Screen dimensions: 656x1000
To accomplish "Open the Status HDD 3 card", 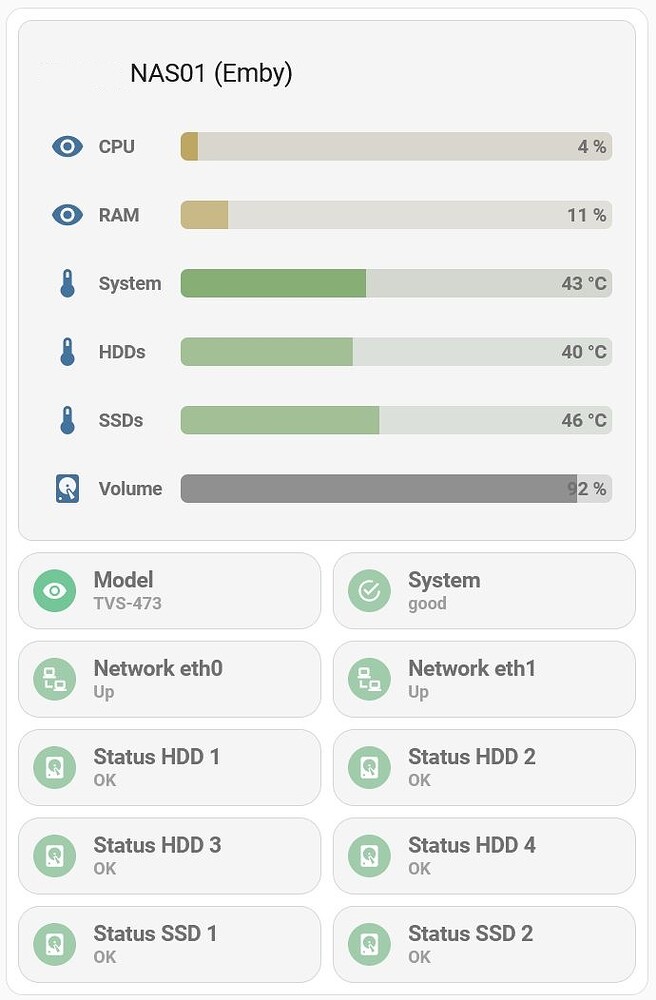I will pyautogui.click(x=170, y=855).
